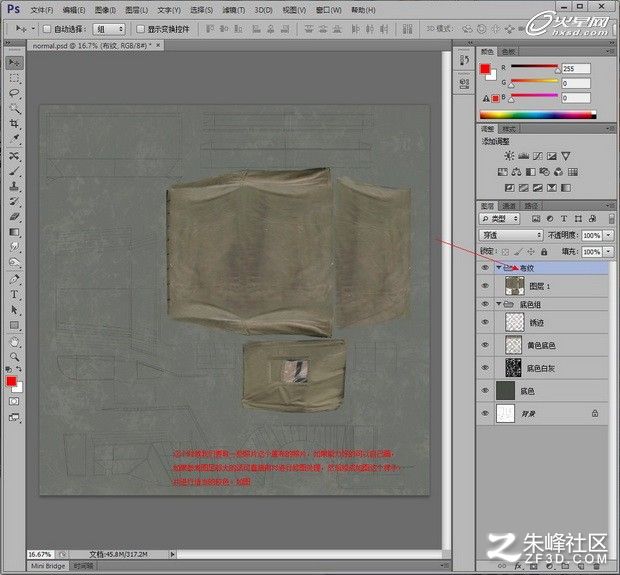The width and height of the screenshot is (620, 575).
Task: Select the Eraser tool
Action: point(14,216)
